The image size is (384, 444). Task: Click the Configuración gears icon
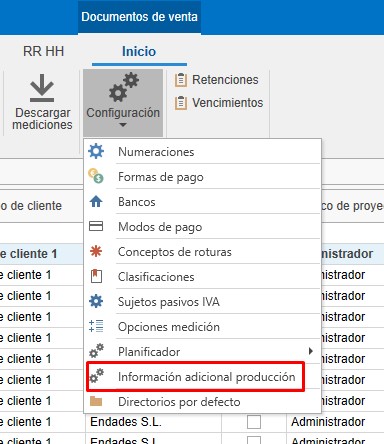point(124,87)
